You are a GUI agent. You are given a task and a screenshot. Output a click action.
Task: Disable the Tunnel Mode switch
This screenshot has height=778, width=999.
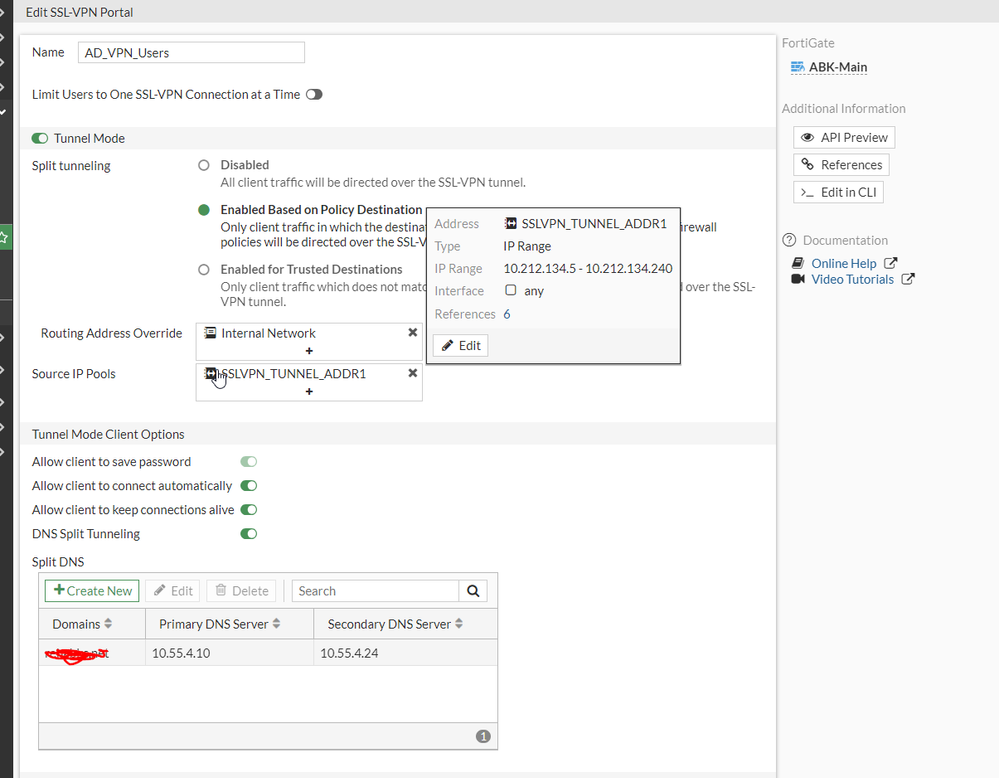pyautogui.click(x=40, y=138)
